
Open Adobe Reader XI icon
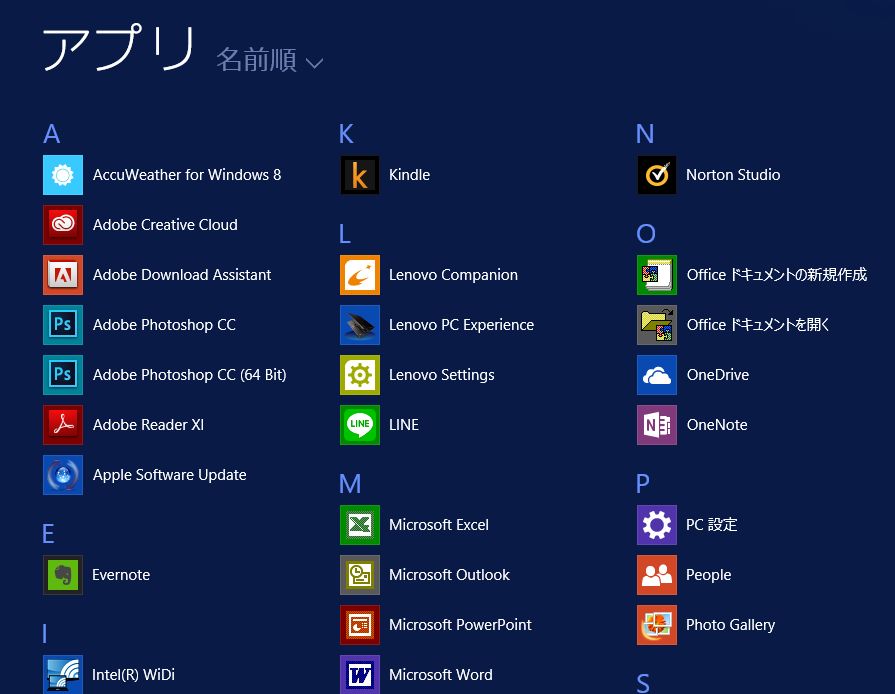(63, 425)
